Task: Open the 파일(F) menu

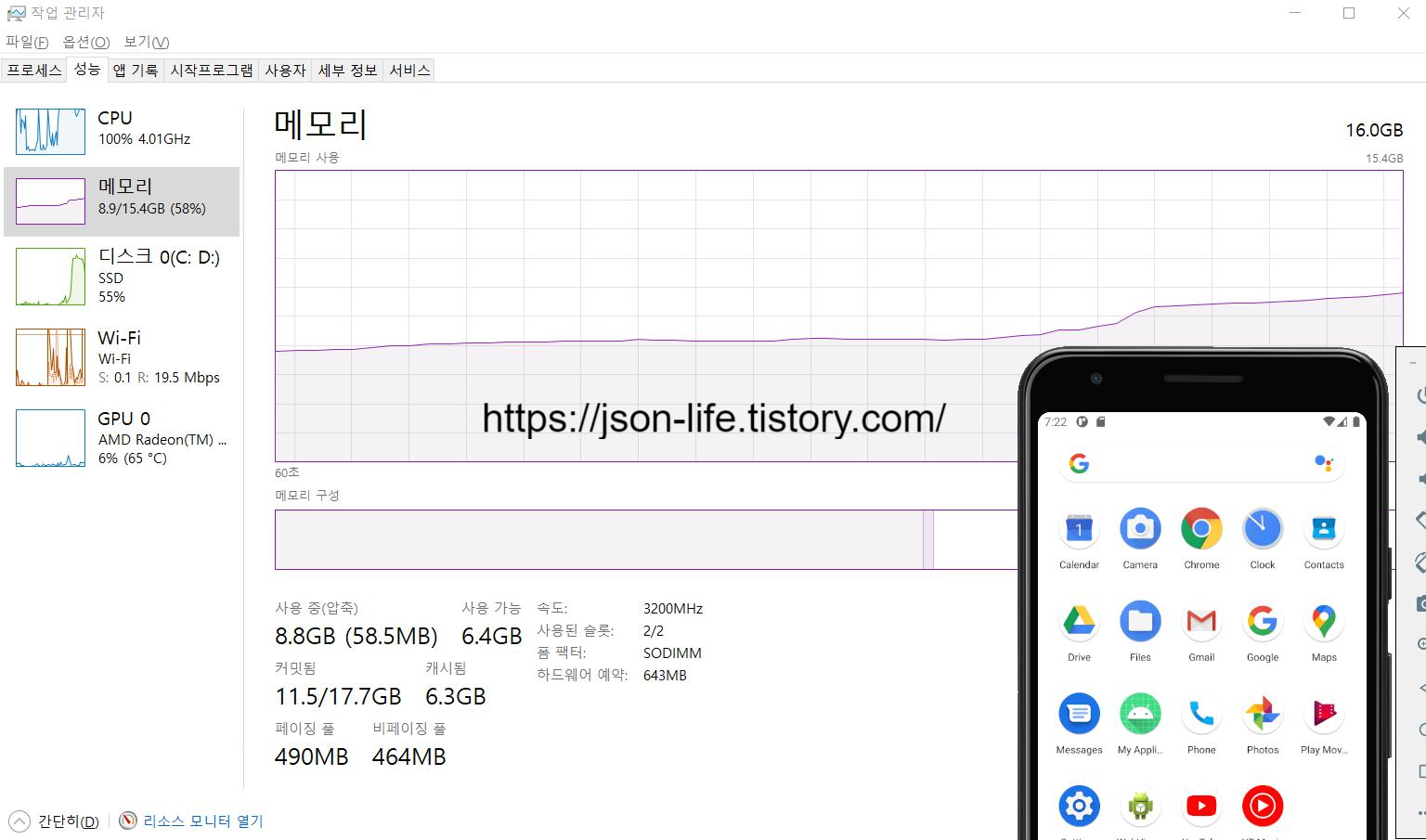Action: [x=27, y=42]
